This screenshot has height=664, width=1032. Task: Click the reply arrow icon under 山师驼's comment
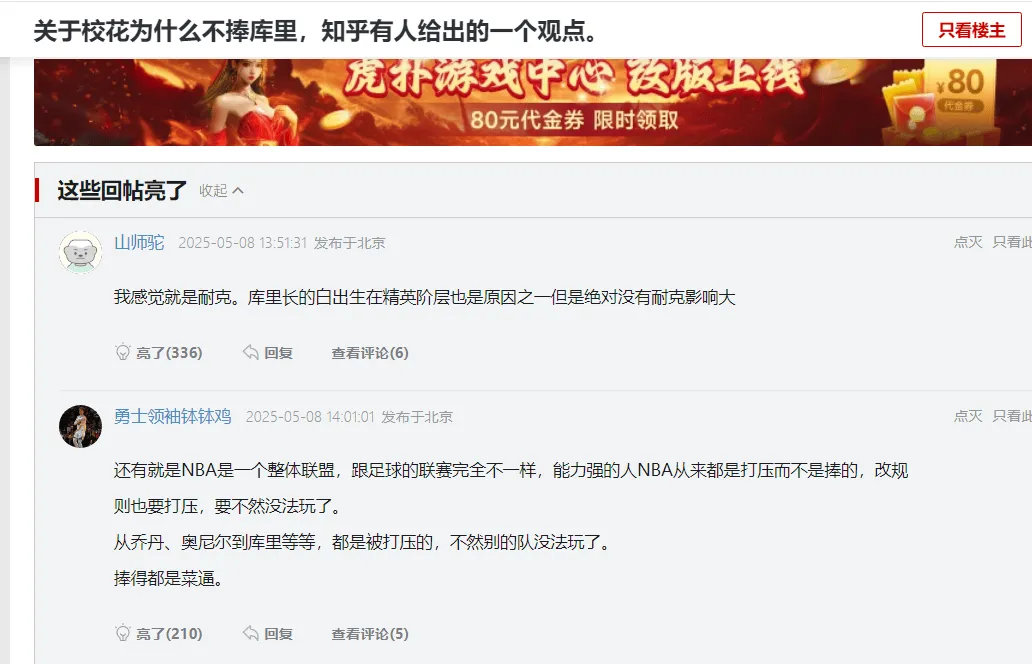click(250, 352)
